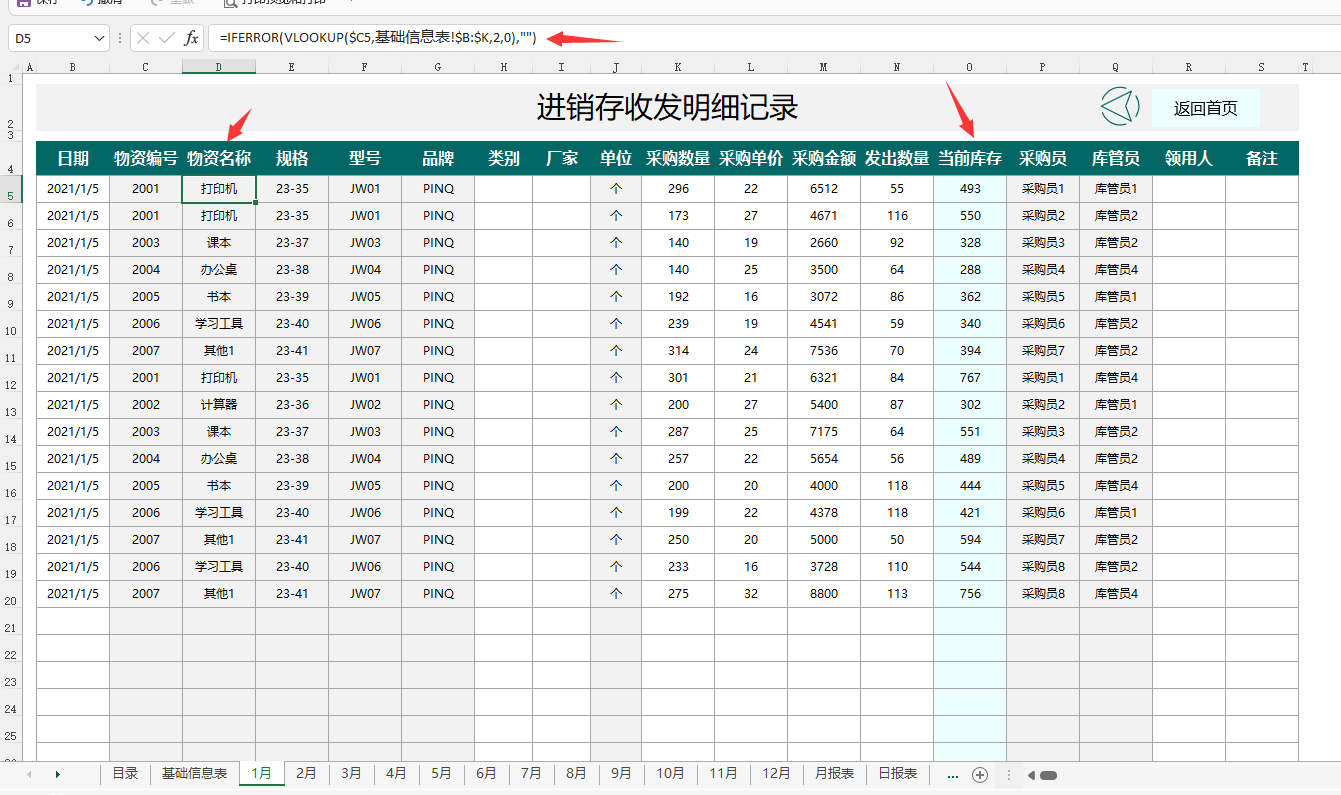Open the hidden sheets list via ... button
The width and height of the screenshot is (1341, 795).
point(953,774)
